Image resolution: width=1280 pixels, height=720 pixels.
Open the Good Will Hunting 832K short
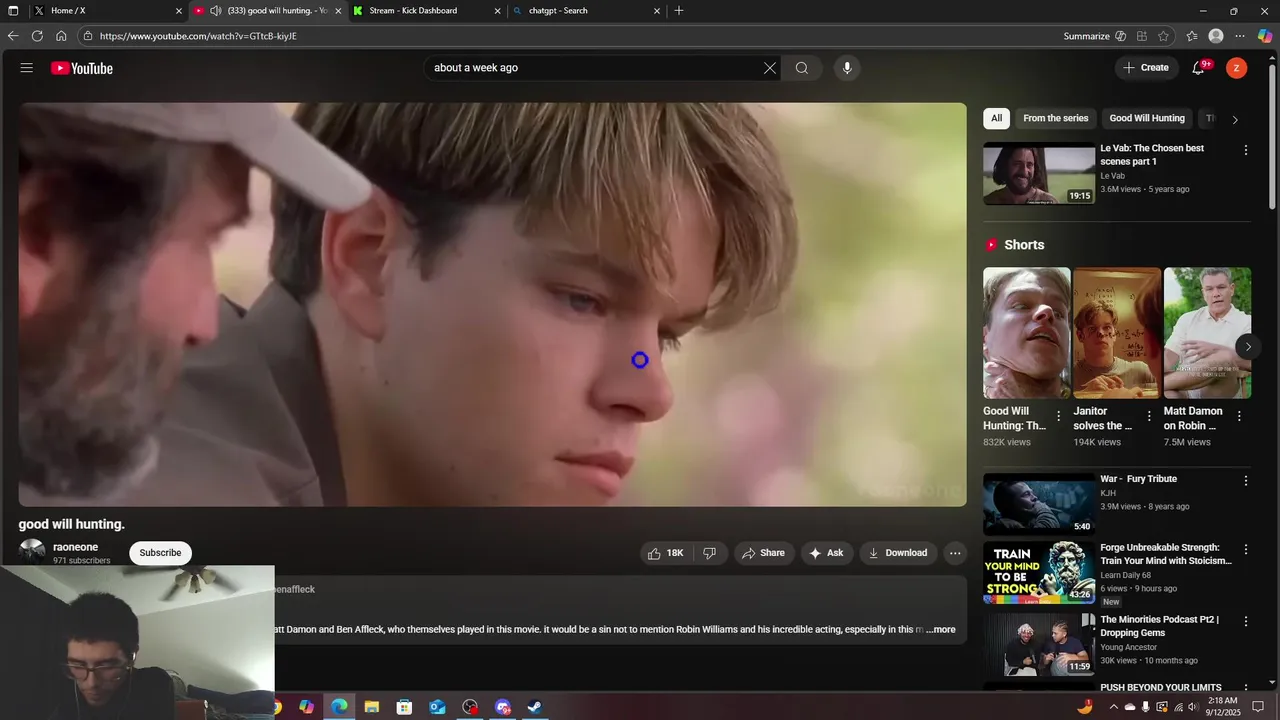1026,333
